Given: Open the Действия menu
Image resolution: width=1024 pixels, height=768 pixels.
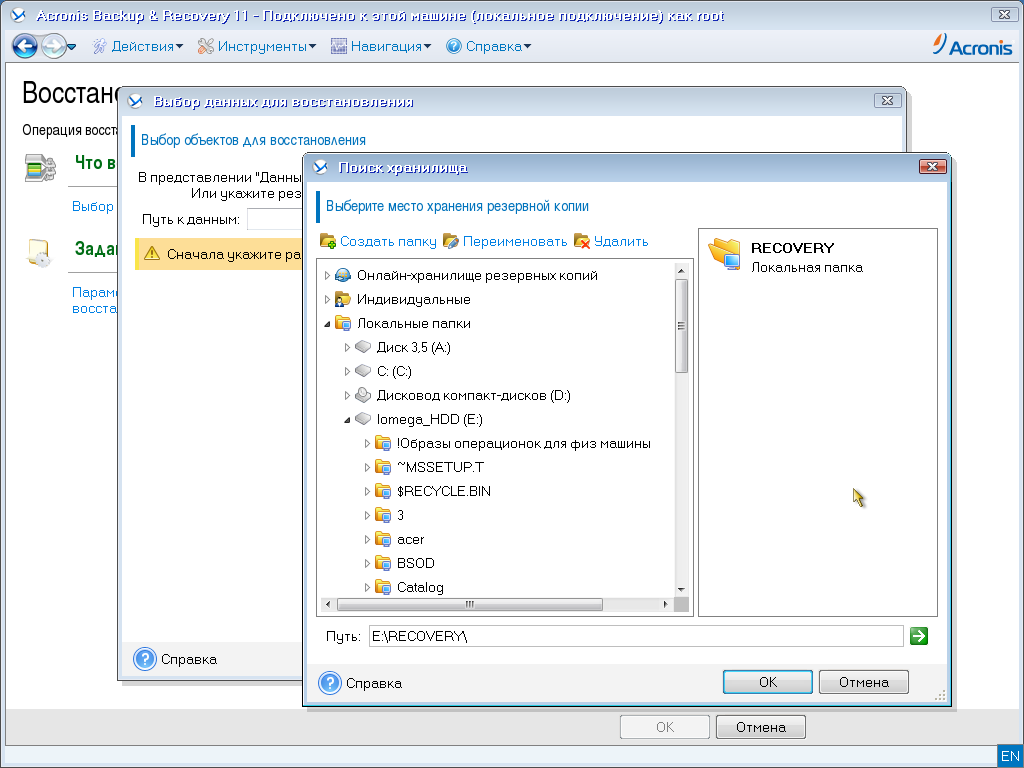Looking at the screenshot, I should click(137, 46).
